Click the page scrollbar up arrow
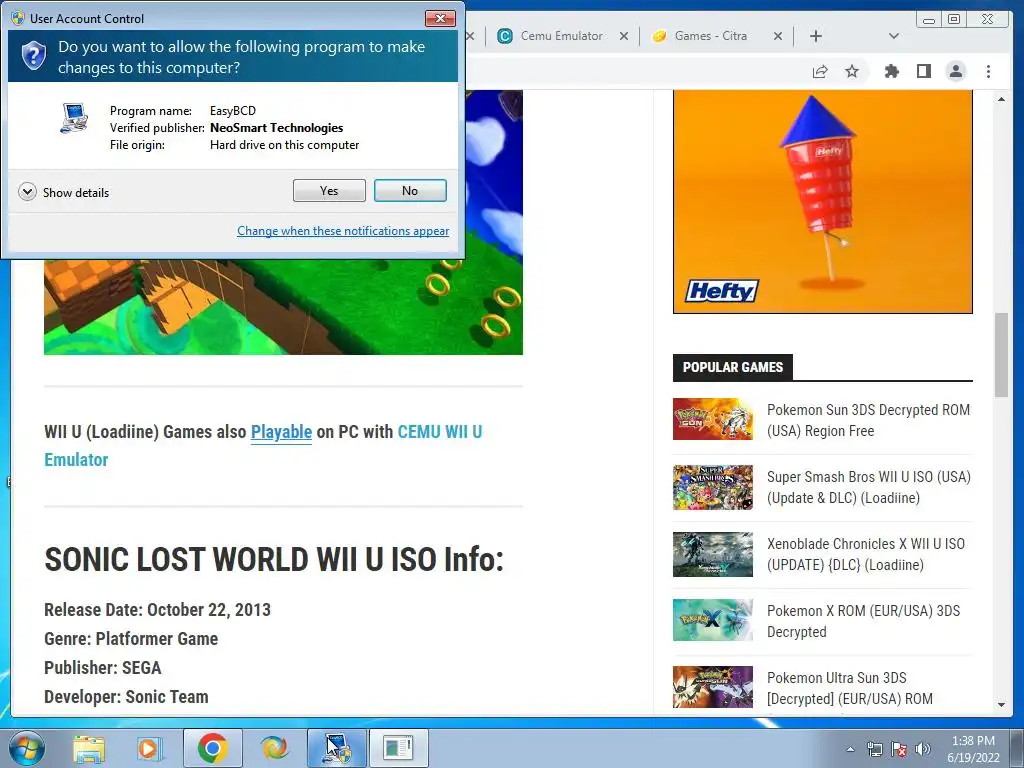Viewport: 1024px width, 768px height. (1001, 99)
